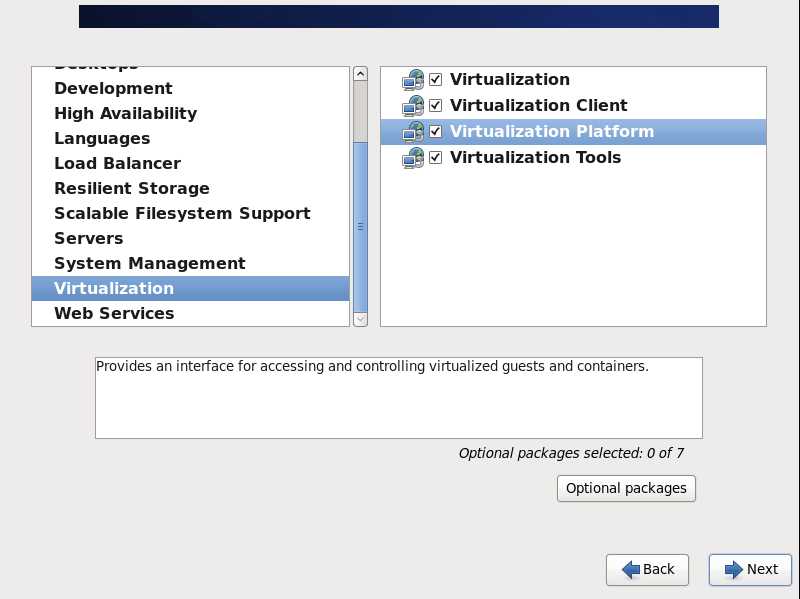Image resolution: width=800 pixels, height=599 pixels.
Task: Click the Virtualization Client package icon
Action: (413, 106)
